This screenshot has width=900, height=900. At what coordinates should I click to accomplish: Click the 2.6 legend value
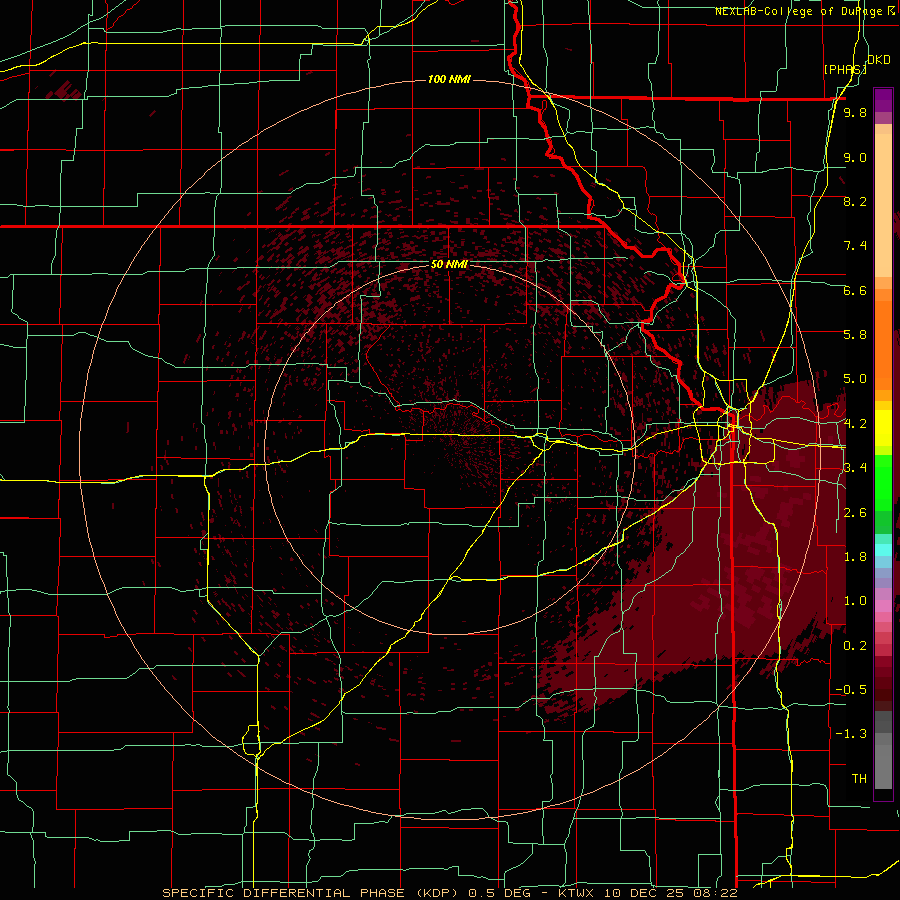pyautogui.click(x=855, y=513)
